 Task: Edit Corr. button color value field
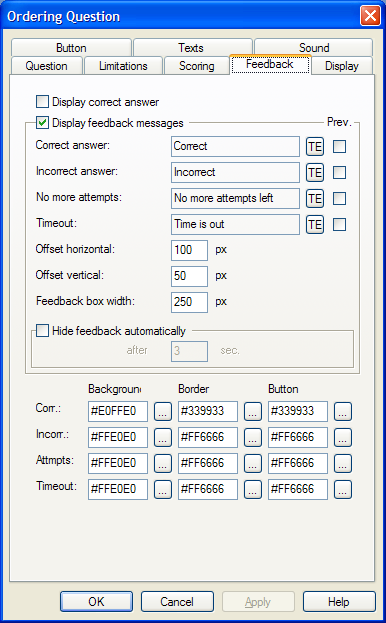[x=298, y=411]
